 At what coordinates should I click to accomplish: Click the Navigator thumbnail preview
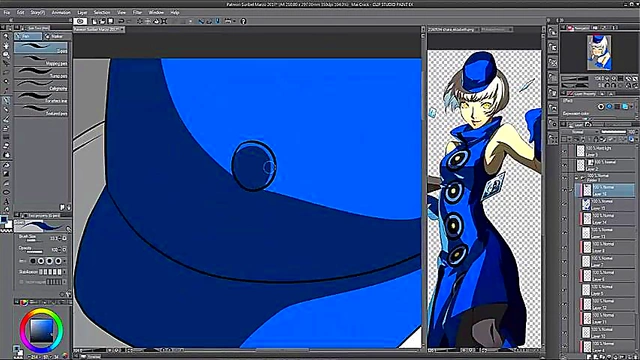599,52
